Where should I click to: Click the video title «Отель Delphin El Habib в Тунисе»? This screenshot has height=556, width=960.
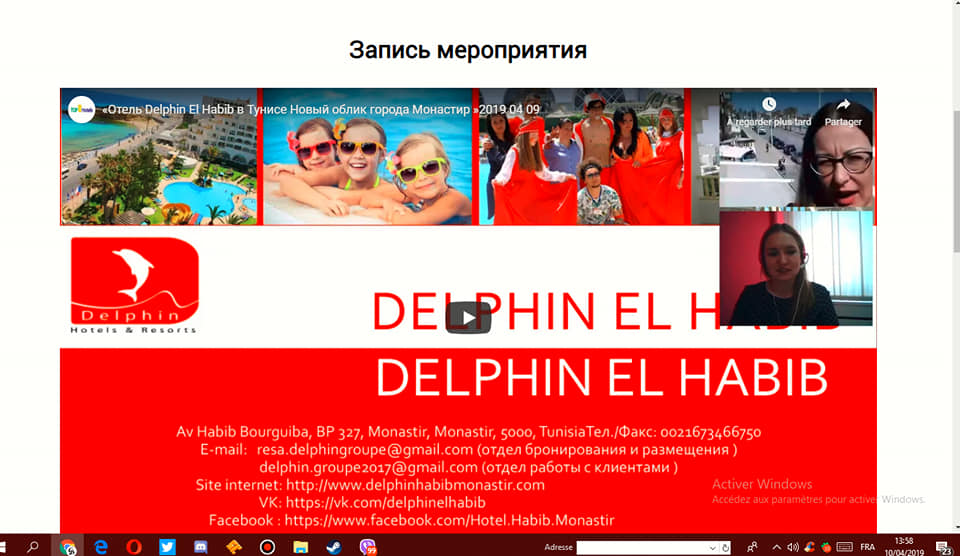pos(321,110)
